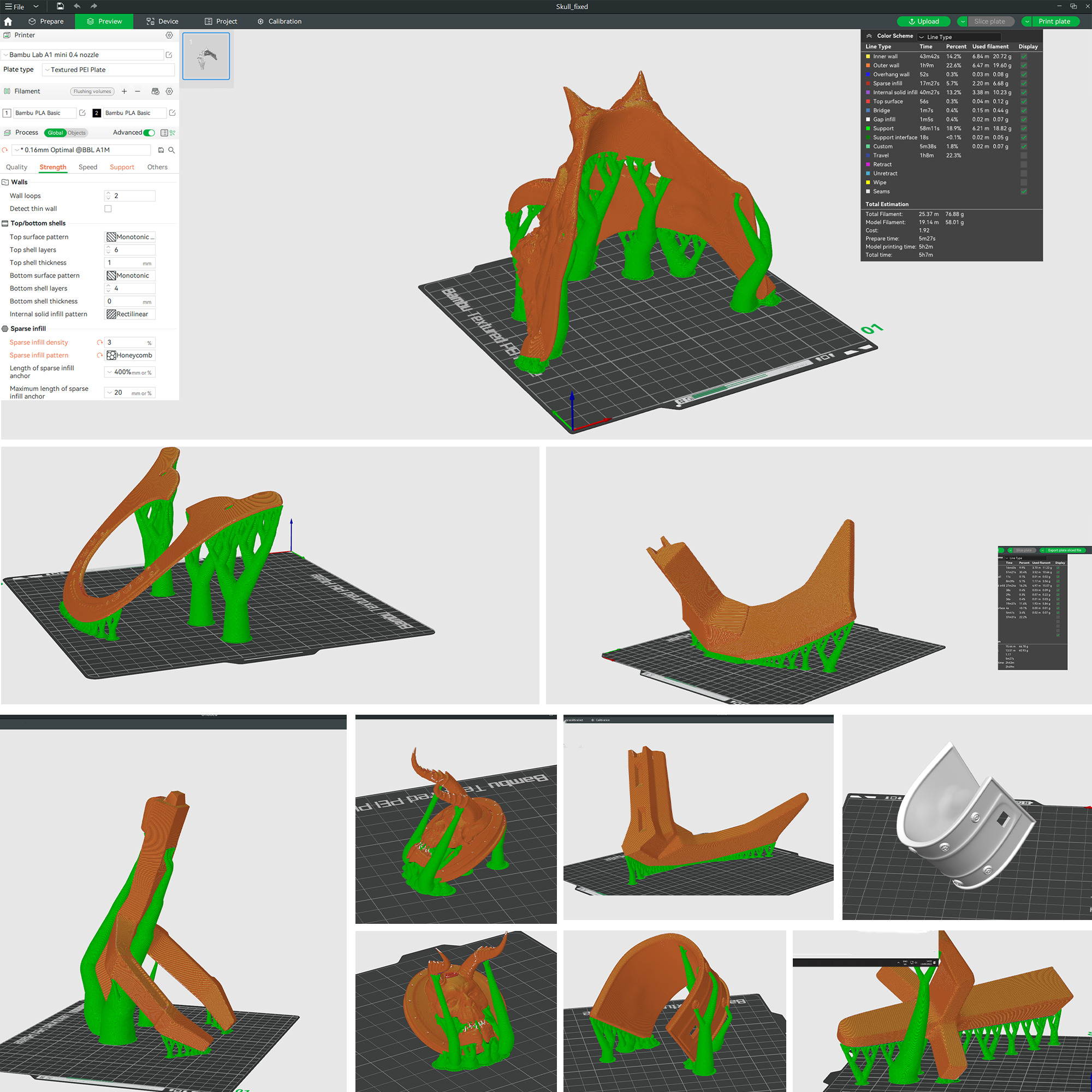Screen dimensions: 1092x1092
Task: Click the Print plate button
Action: click(1054, 21)
